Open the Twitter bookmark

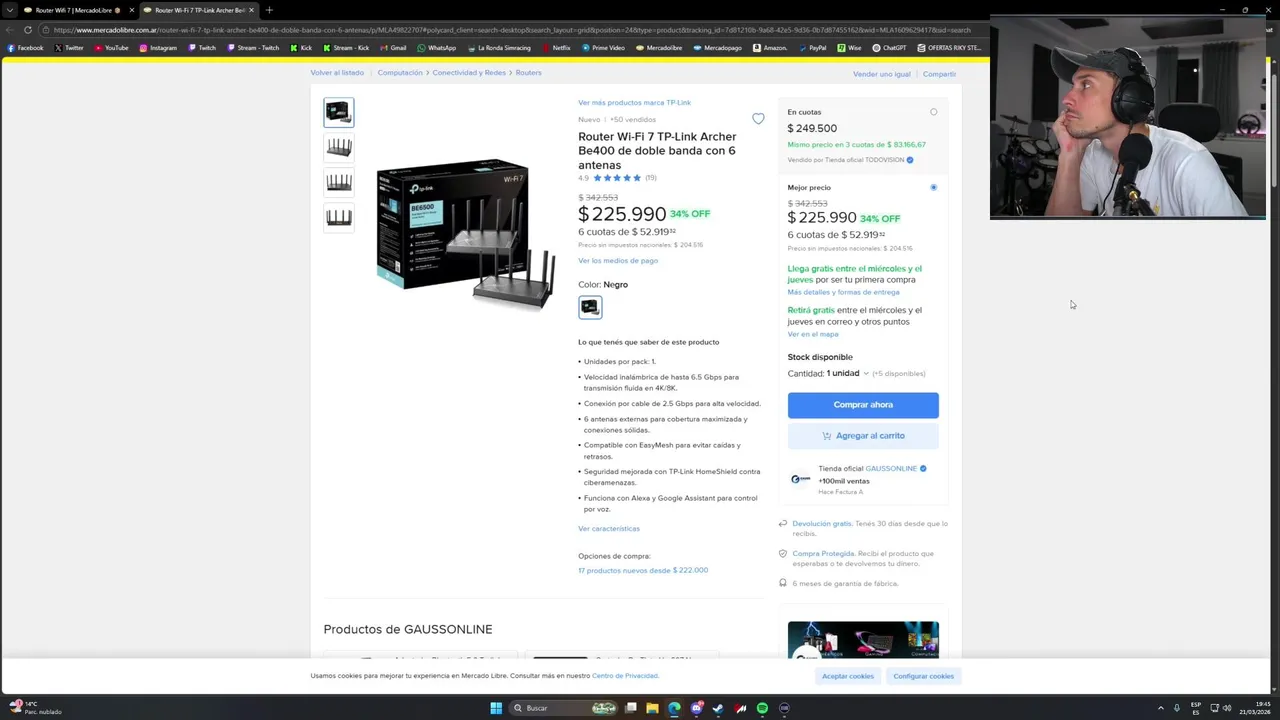point(69,47)
